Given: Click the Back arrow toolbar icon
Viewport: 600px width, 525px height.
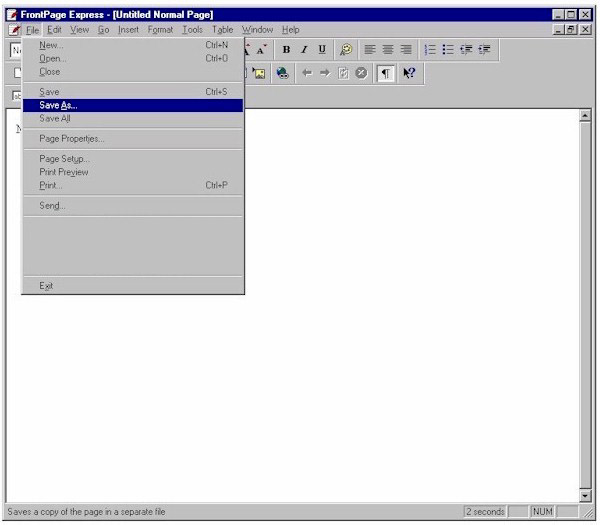Looking at the screenshot, I should pos(307,73).
